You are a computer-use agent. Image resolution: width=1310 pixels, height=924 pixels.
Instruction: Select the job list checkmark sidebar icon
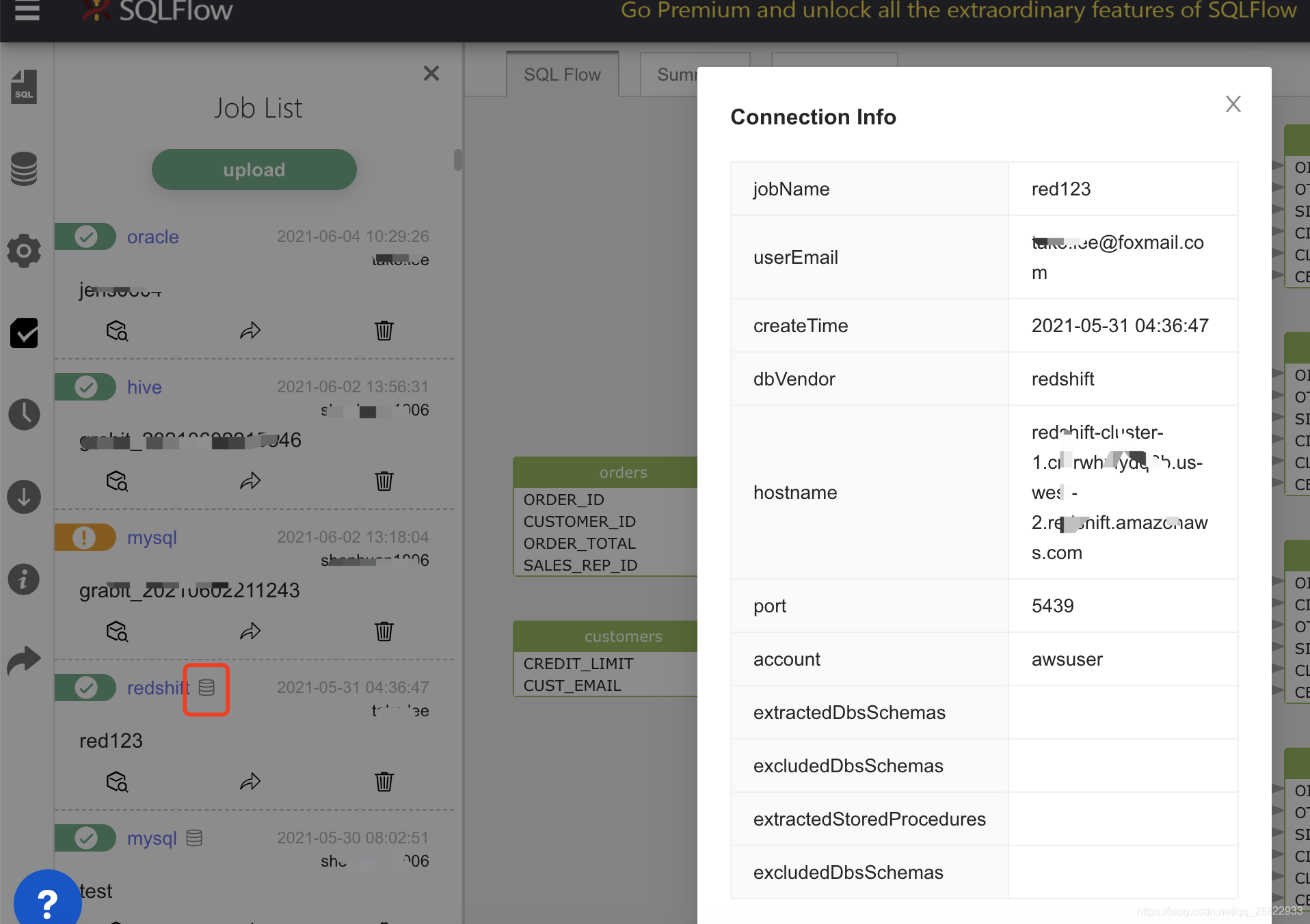[x=24, y=333]
